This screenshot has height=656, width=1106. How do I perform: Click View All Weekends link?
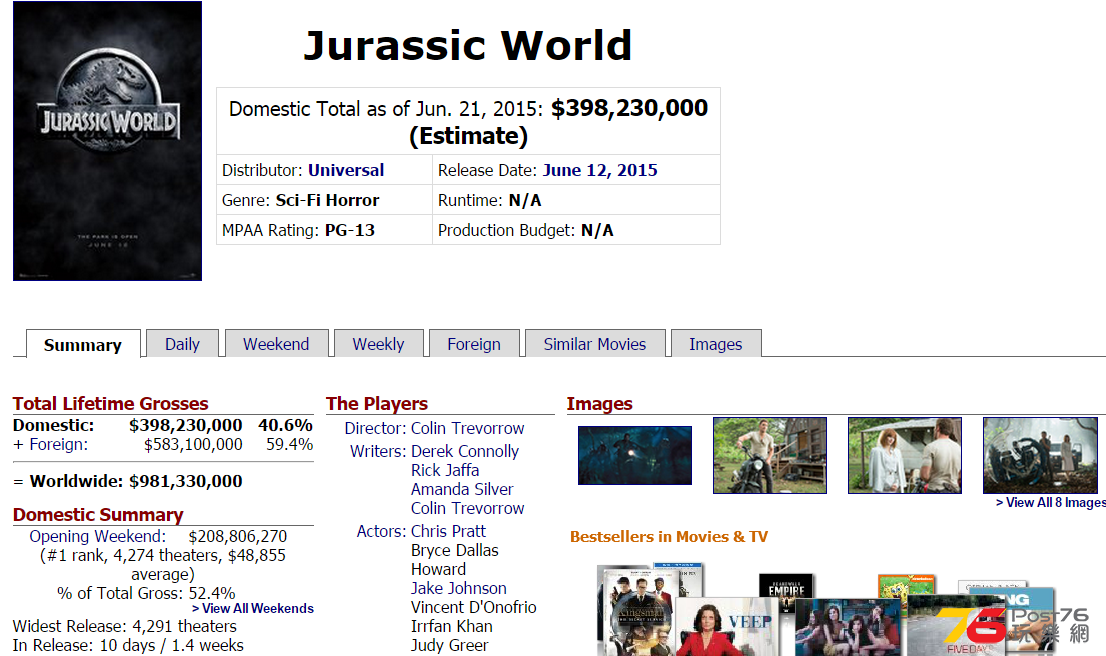(253, 609)
